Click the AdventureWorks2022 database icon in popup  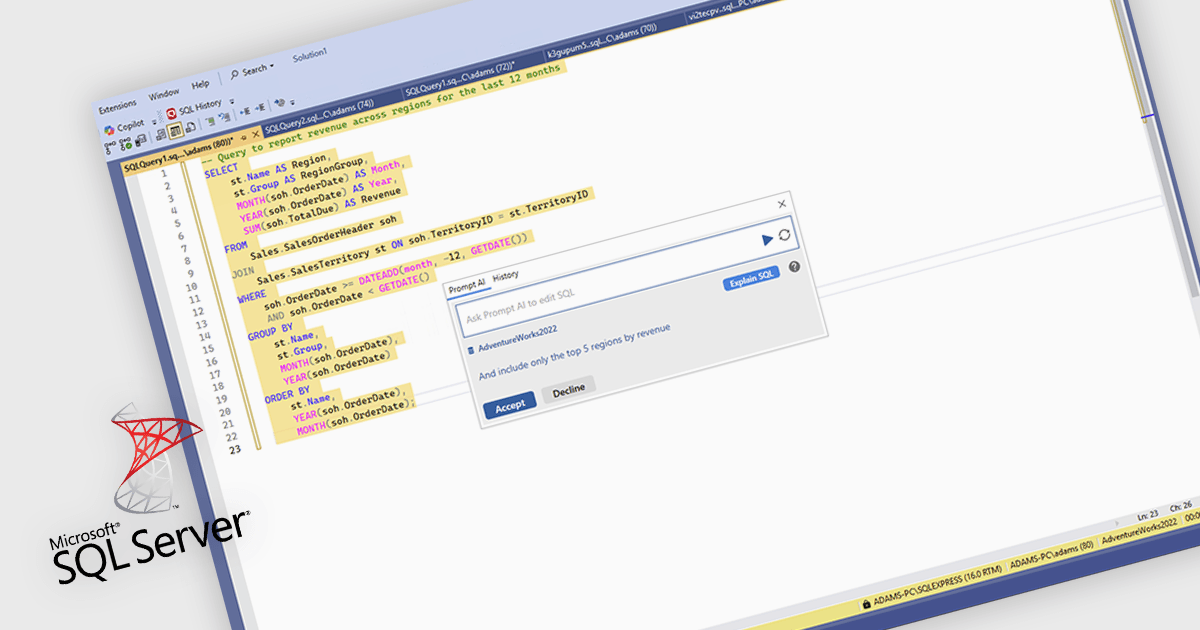click(470, 350)
